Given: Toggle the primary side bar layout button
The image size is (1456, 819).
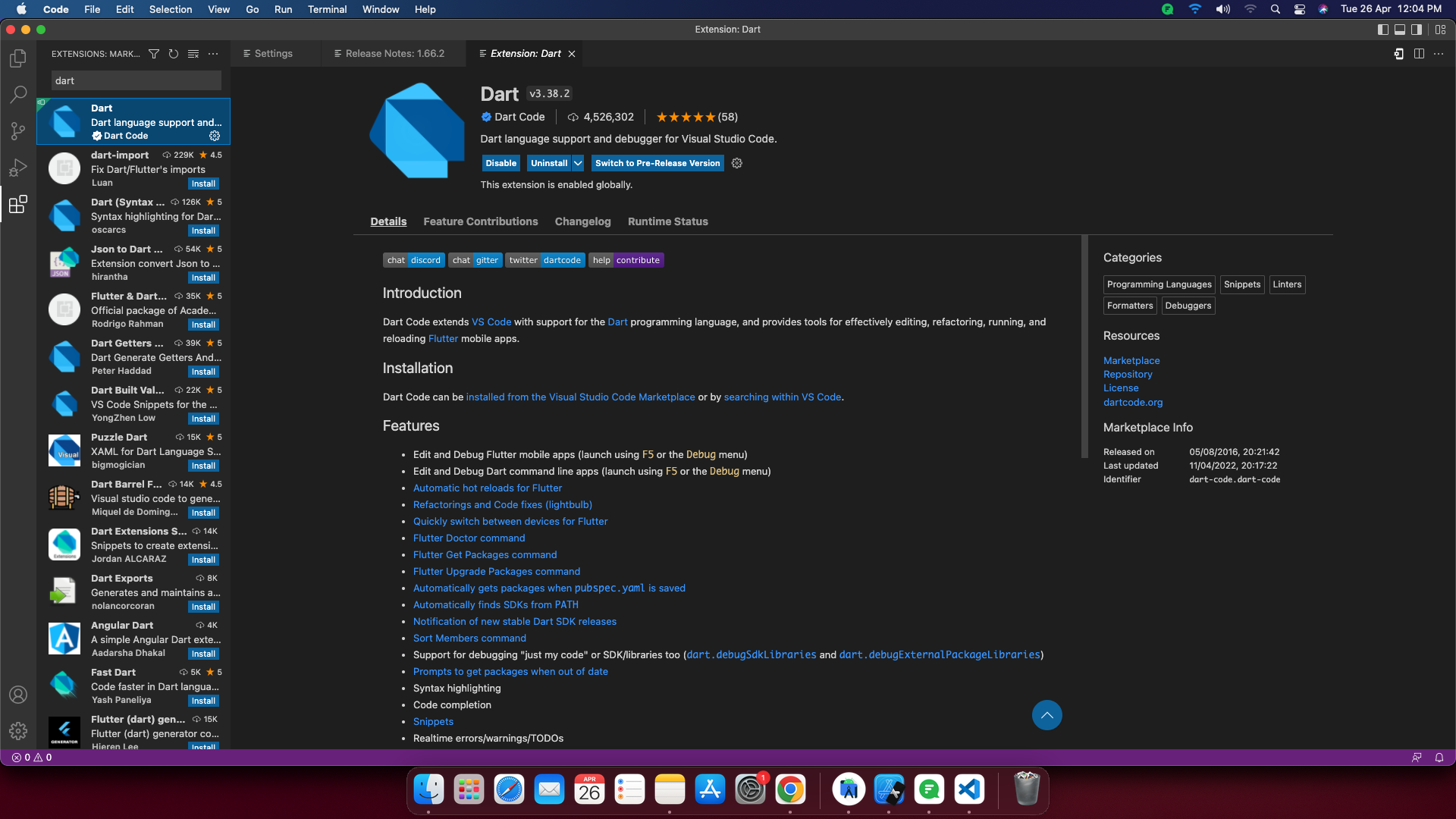Looking at the screenshot, I should click(1382, 30).
